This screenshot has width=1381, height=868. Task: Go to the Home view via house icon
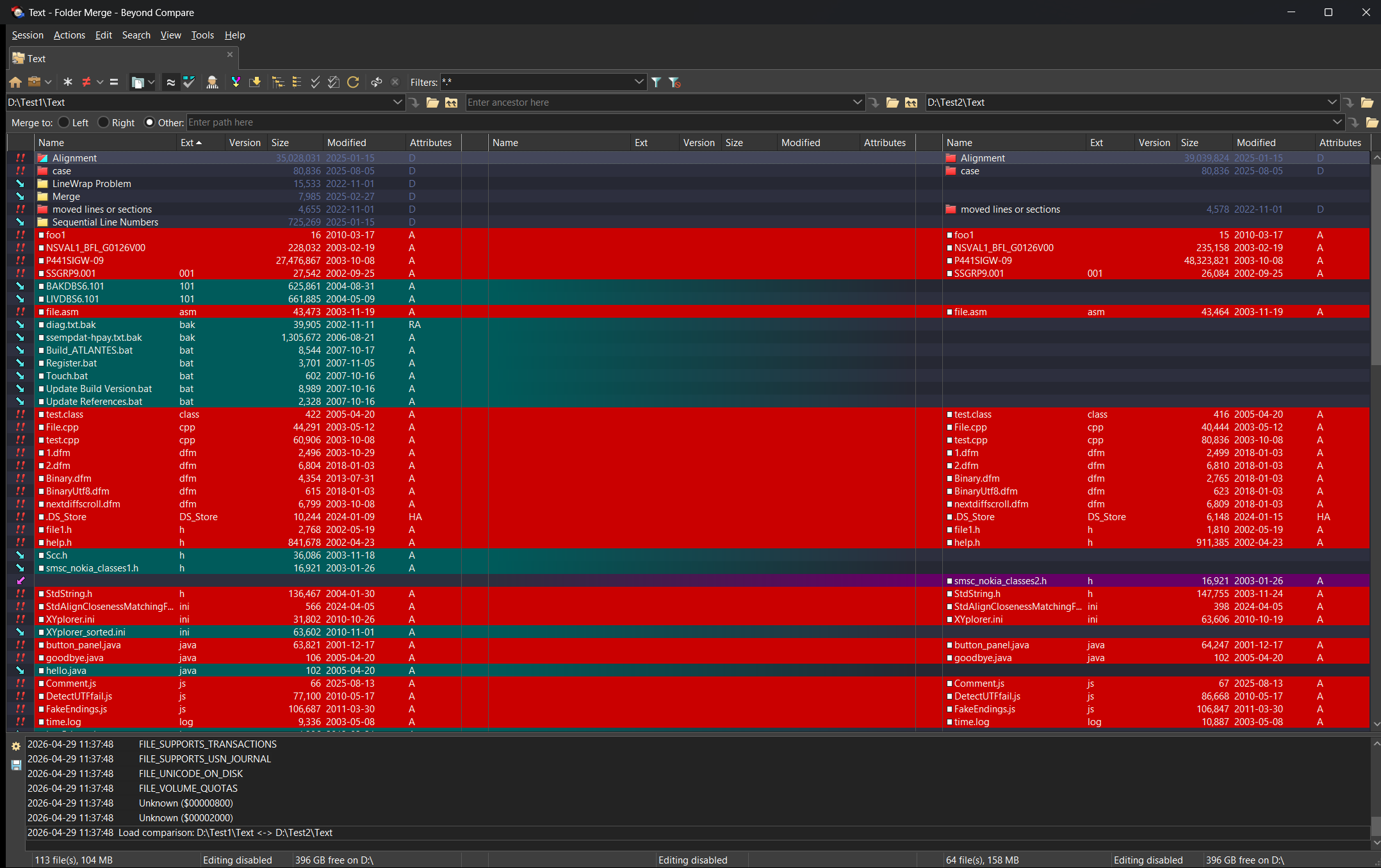[x=15, y=82]
